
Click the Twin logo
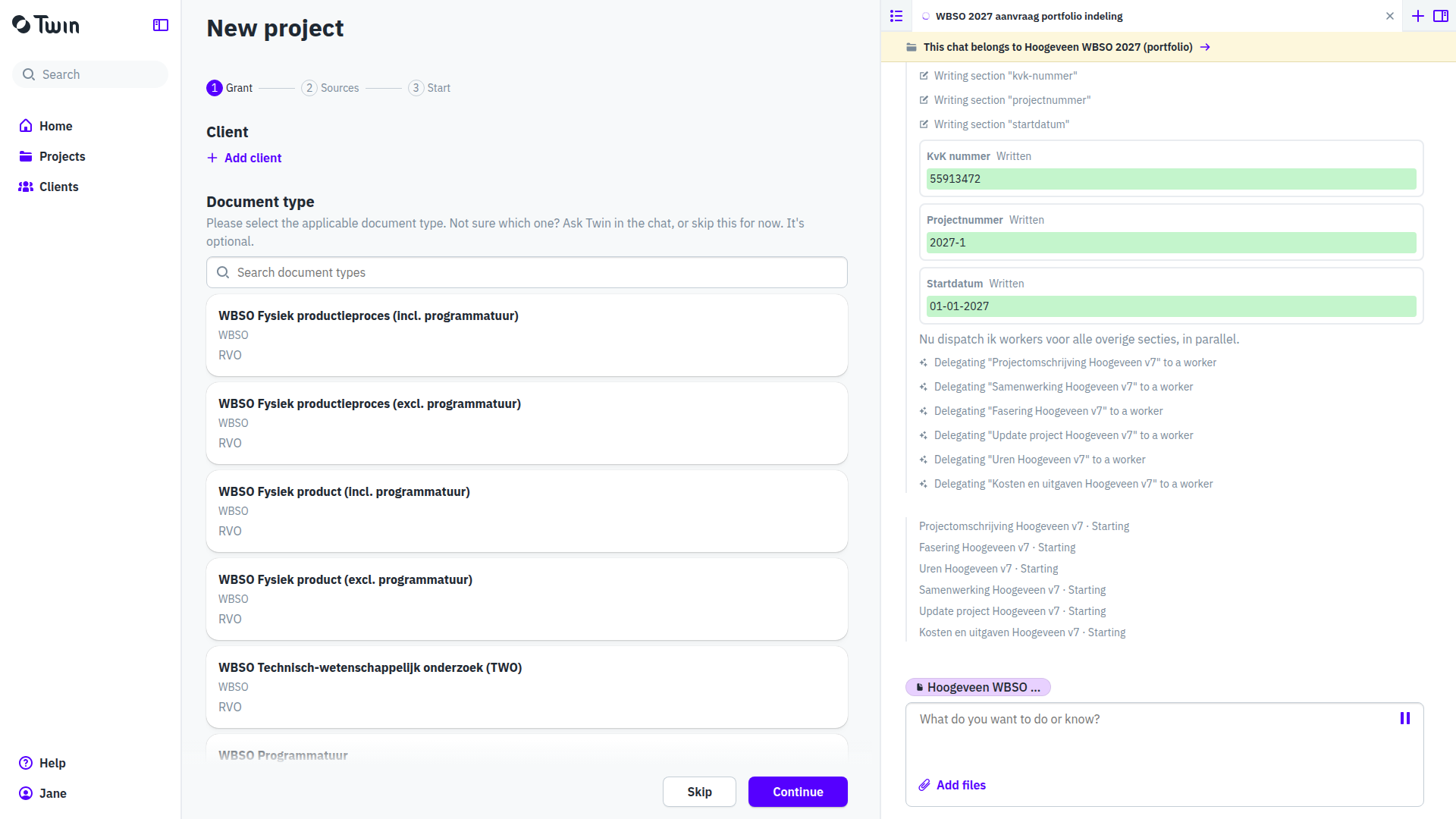click(45, 25)
